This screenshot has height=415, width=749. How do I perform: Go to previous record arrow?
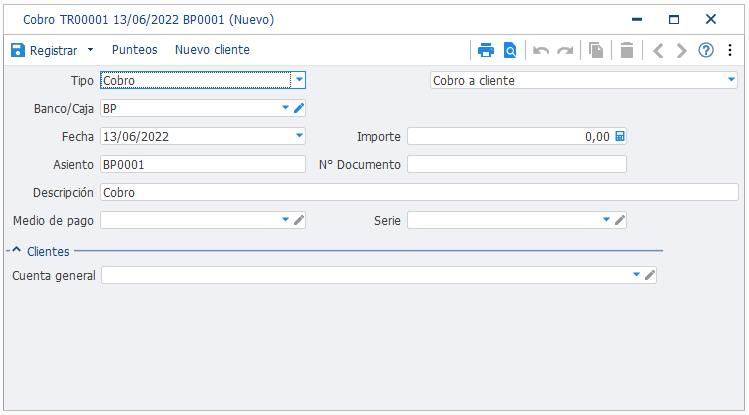coord(658,50)
